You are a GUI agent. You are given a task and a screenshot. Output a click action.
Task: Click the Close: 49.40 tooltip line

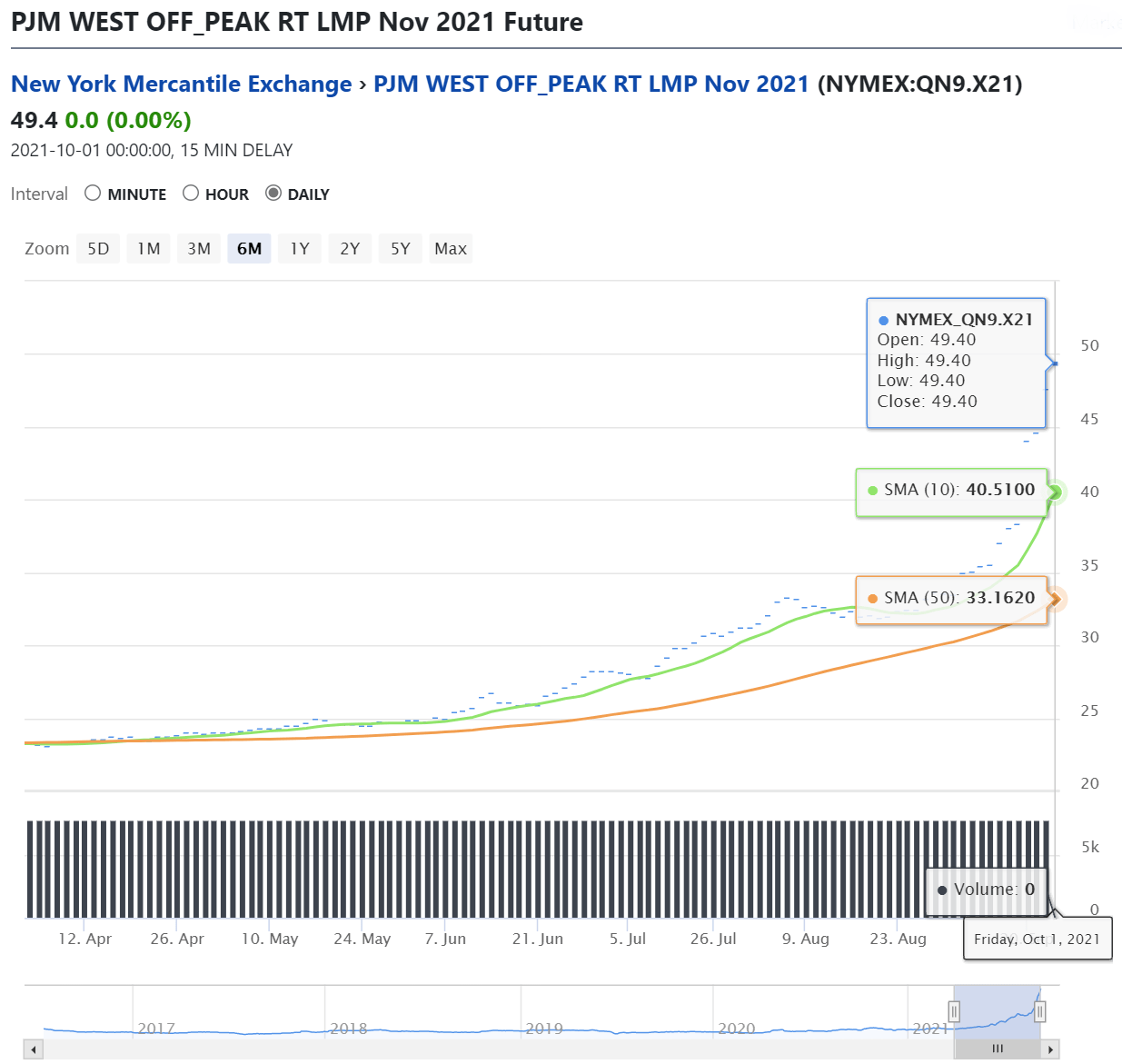pyautogui.click(x=928, y=402)
